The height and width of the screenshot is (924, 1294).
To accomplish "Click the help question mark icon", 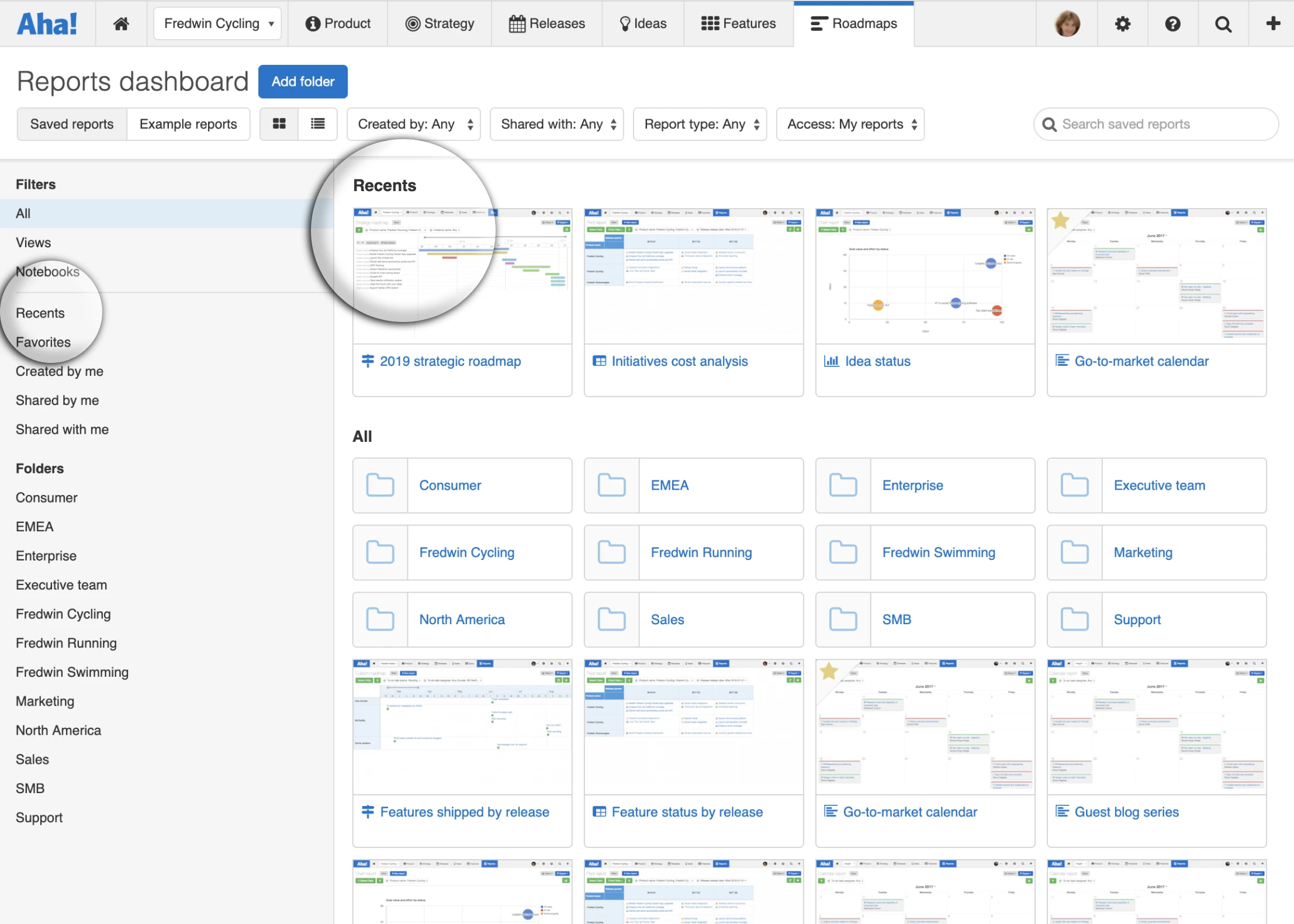I will (x=1172, y=23).
